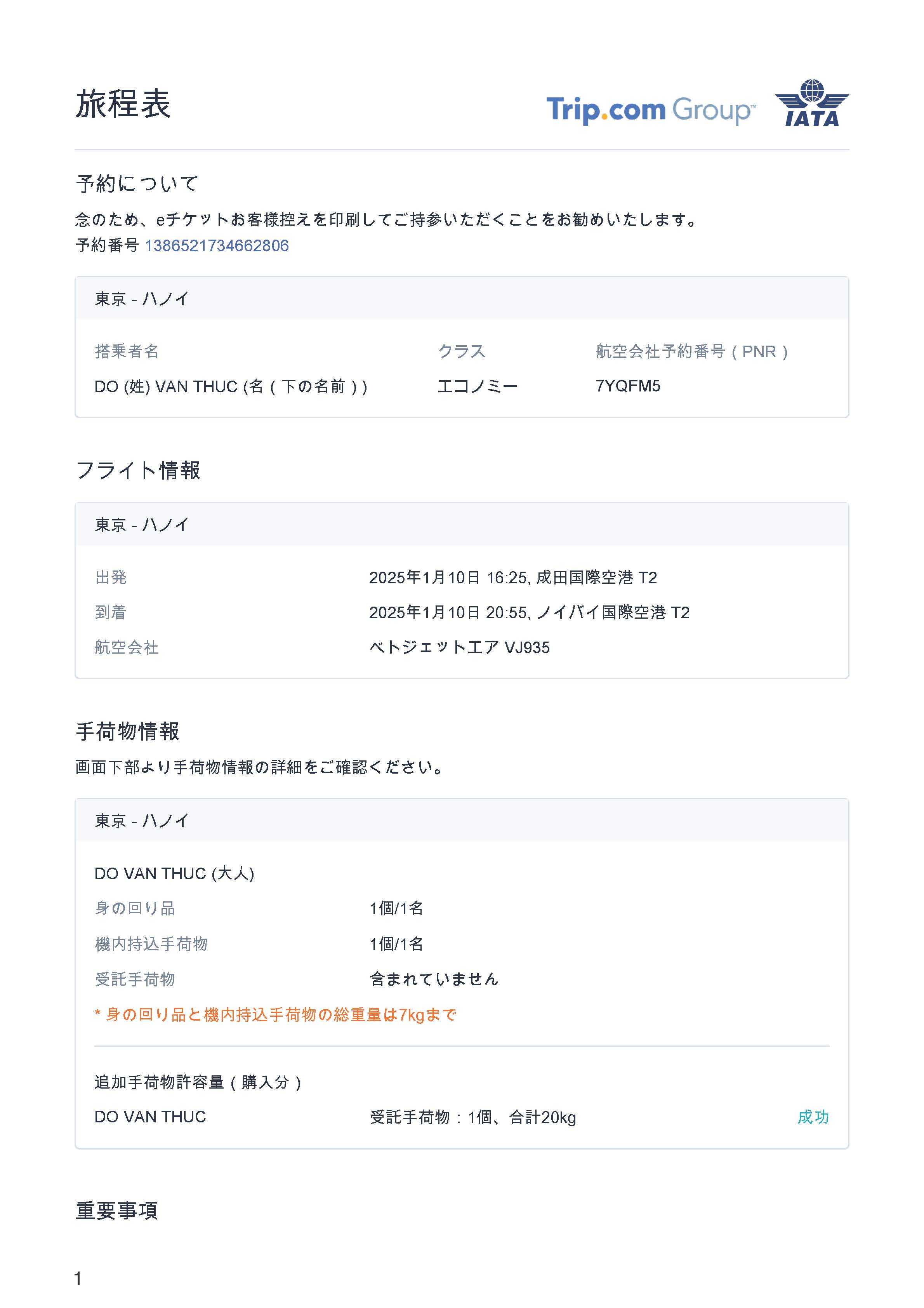924x1308 pixels.
Task: Click the 重要事項 section heading
Action: click(117, 1211)
